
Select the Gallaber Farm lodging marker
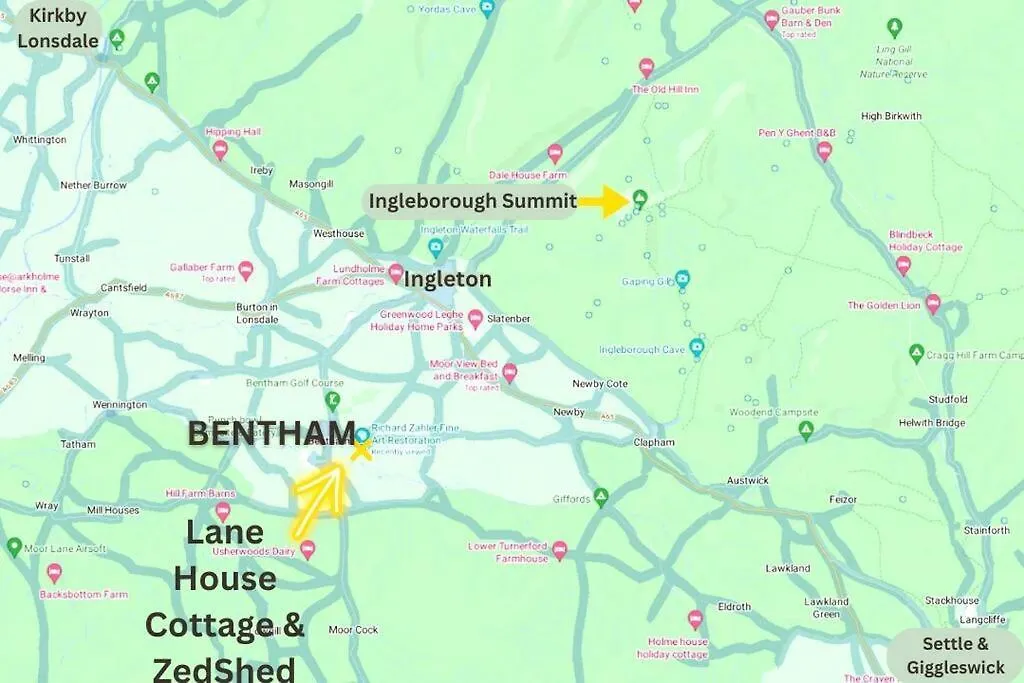(x=246, y=270)
